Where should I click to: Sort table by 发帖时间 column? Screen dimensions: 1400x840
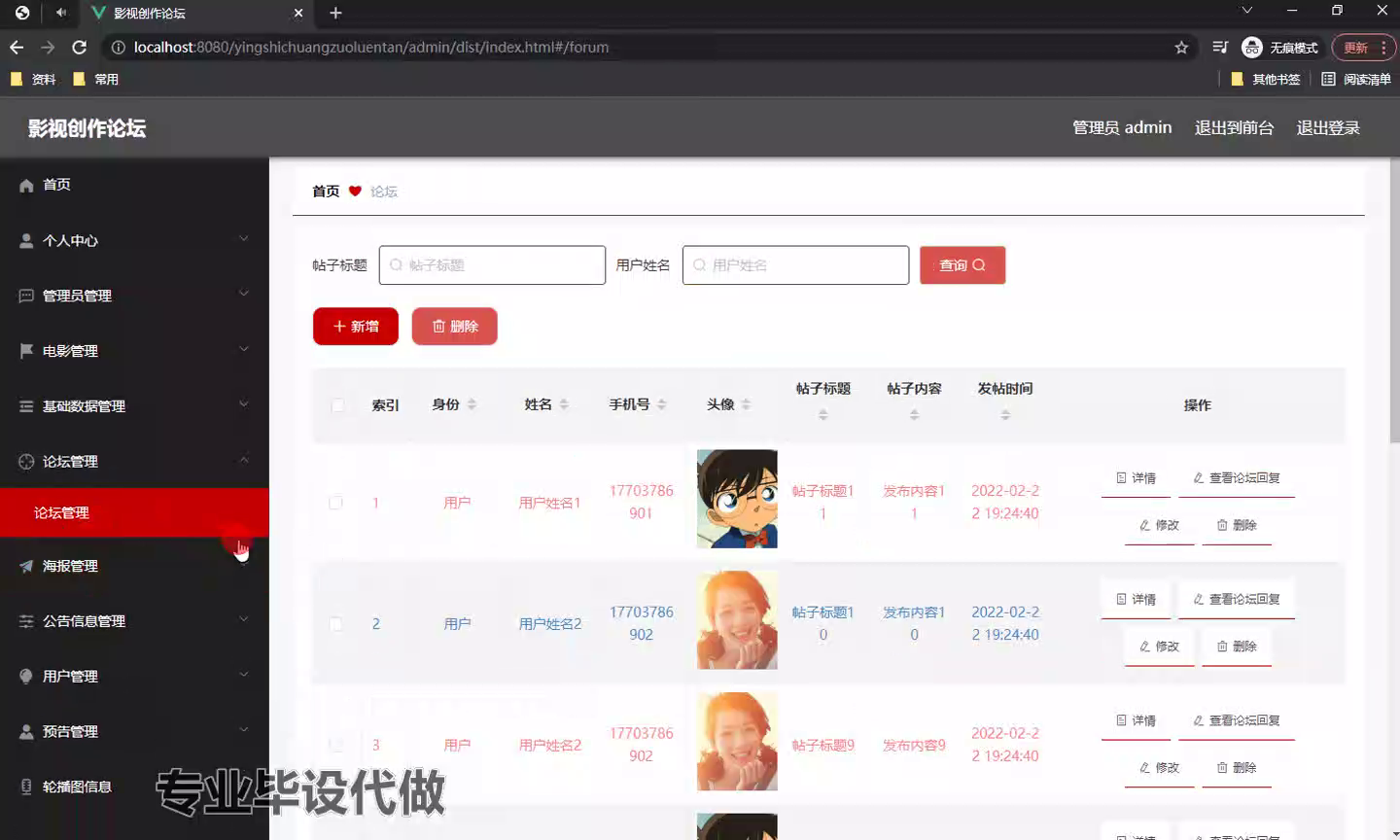[x=1005, y=415]
